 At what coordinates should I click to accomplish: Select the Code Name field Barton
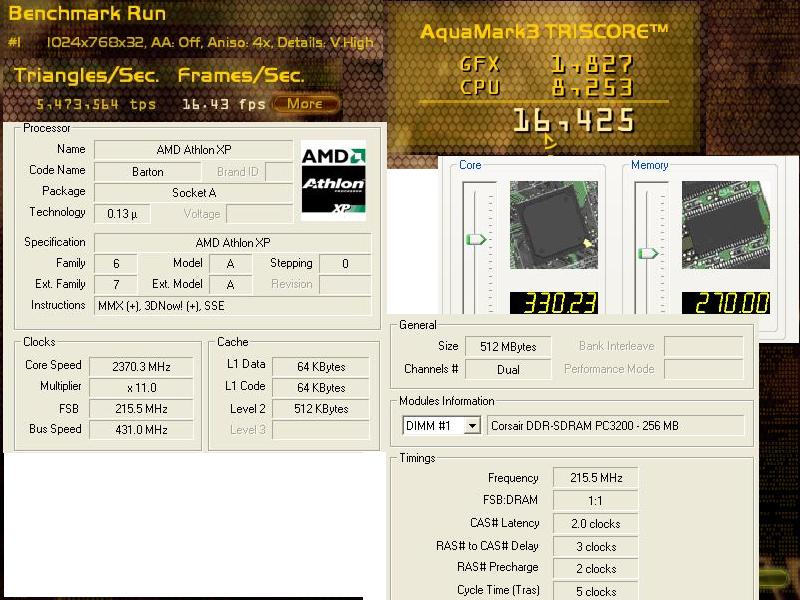[x=147, y=172]
